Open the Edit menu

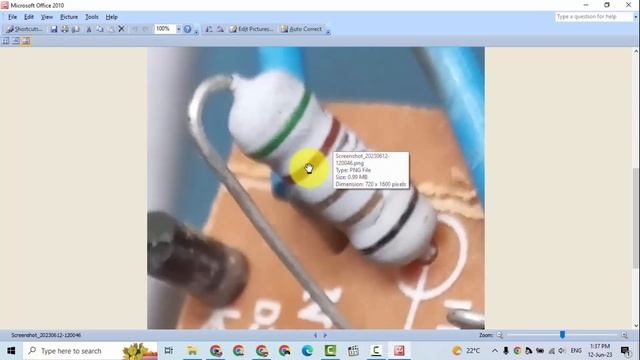29,17
